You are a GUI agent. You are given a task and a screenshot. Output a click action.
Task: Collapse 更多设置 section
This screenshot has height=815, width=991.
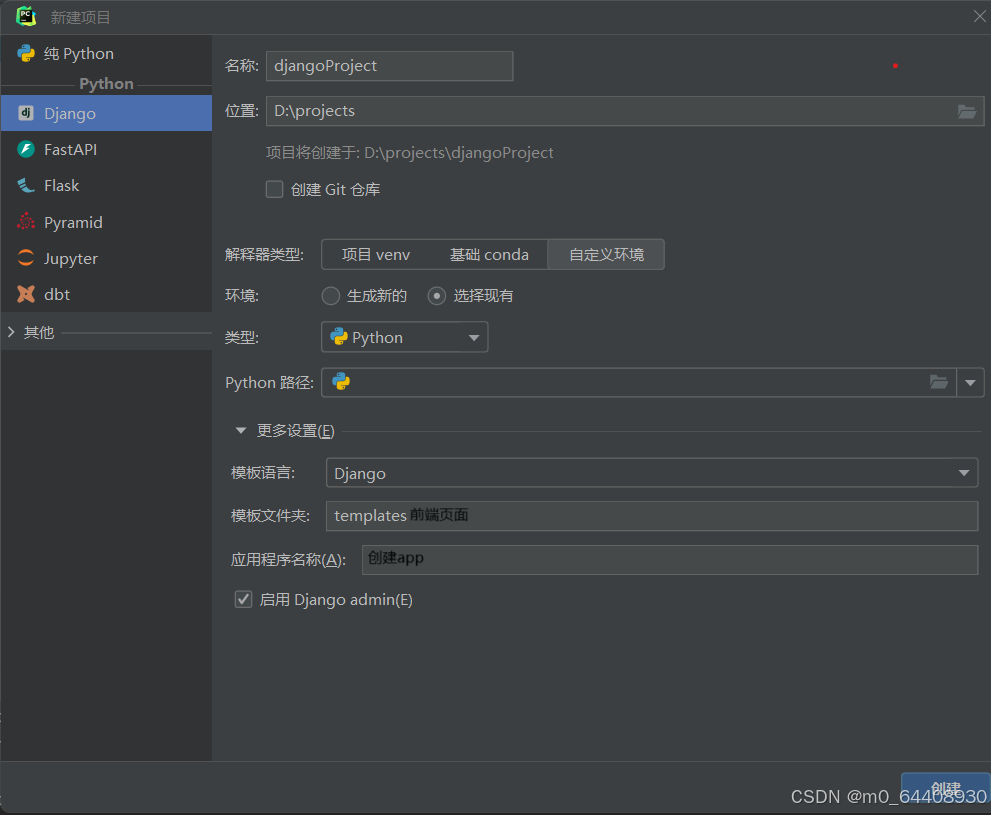tap(240, 430)
